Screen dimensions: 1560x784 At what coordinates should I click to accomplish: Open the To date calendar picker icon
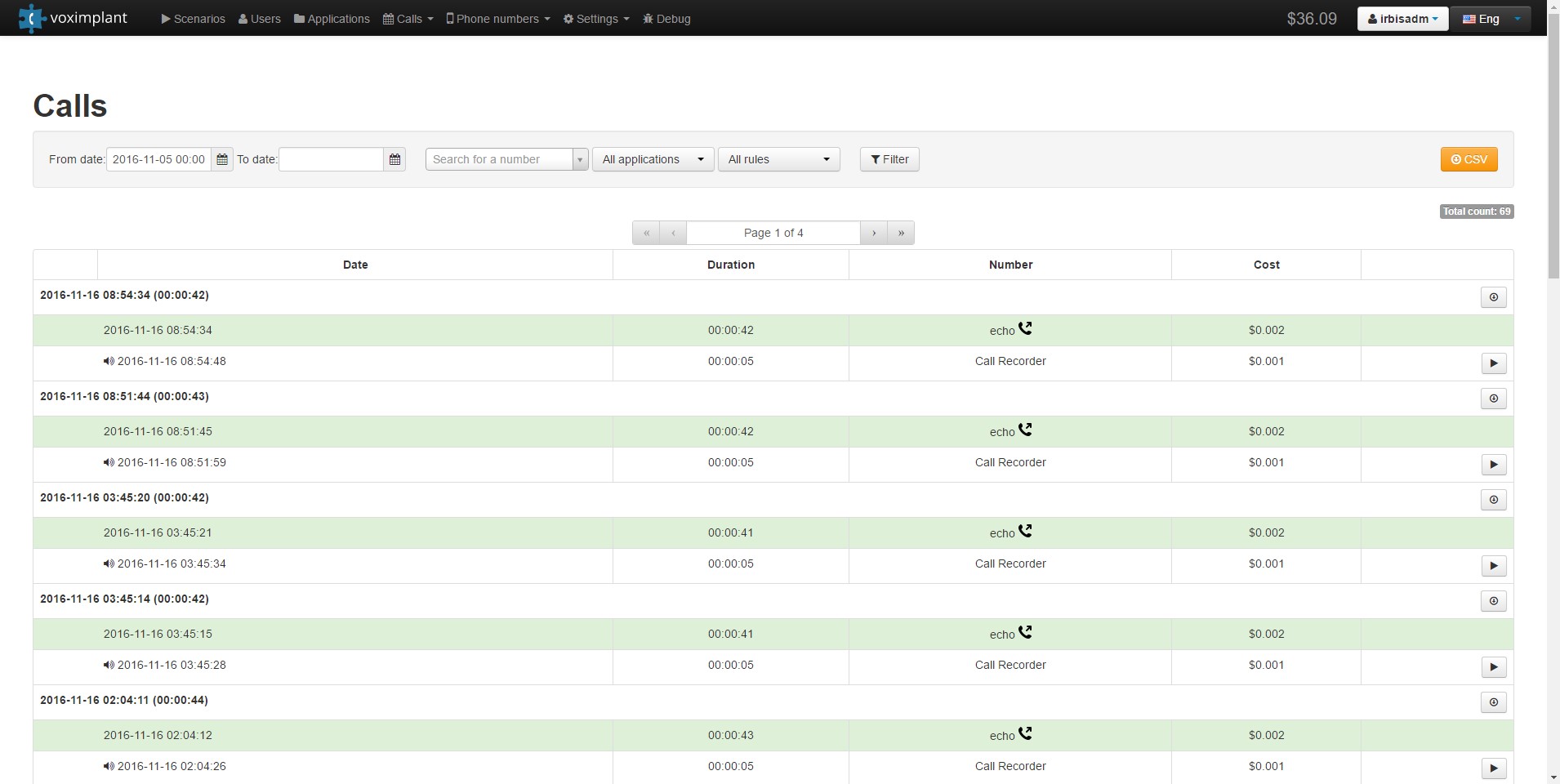[x=394, y=159]
